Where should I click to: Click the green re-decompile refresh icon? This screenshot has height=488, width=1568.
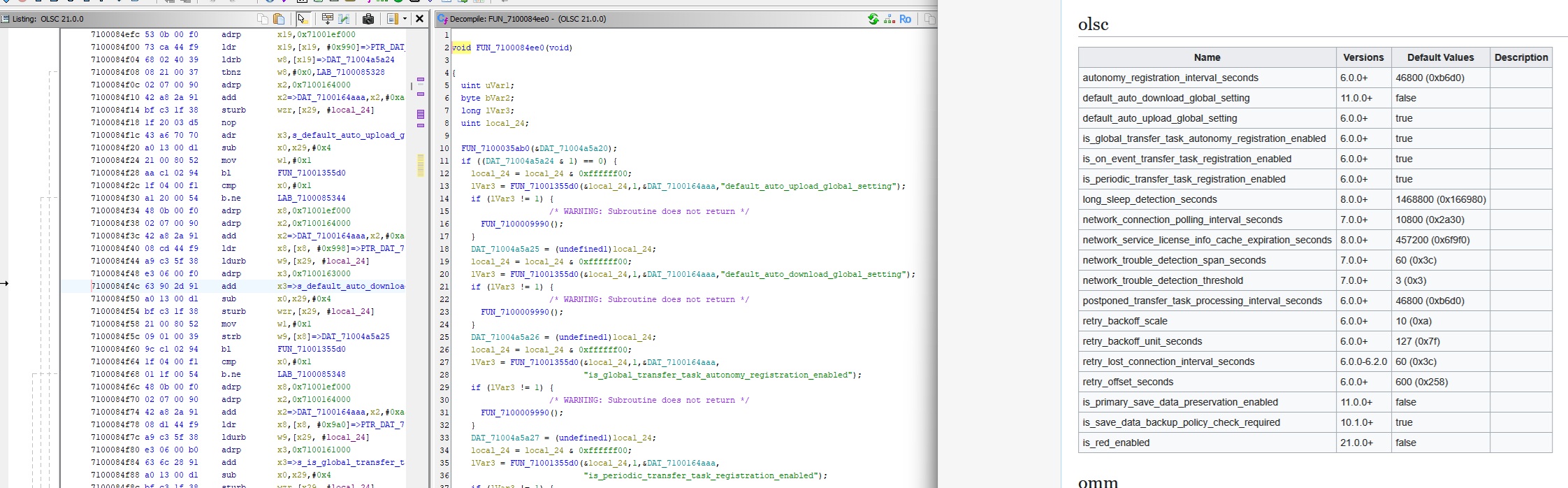coord(873,19)
